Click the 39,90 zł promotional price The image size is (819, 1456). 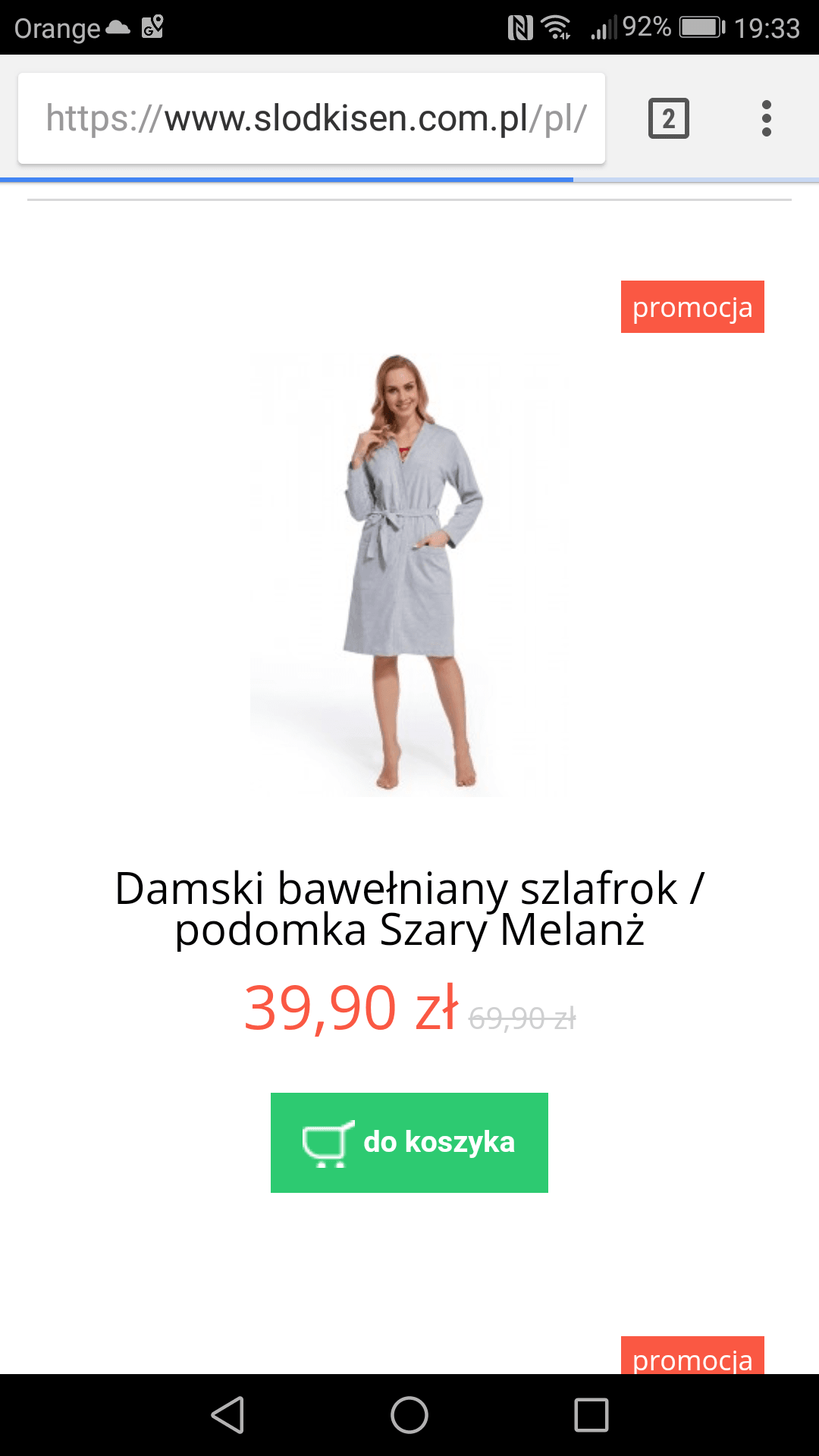coord(351,1008)
